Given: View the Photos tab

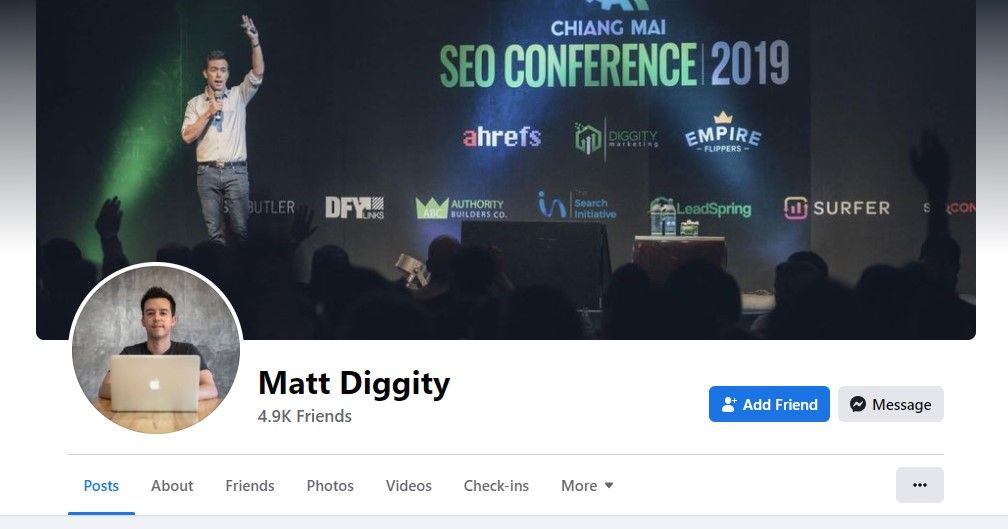Looking at the screenshot, I should pyautogui.click(x=330, y=485).
